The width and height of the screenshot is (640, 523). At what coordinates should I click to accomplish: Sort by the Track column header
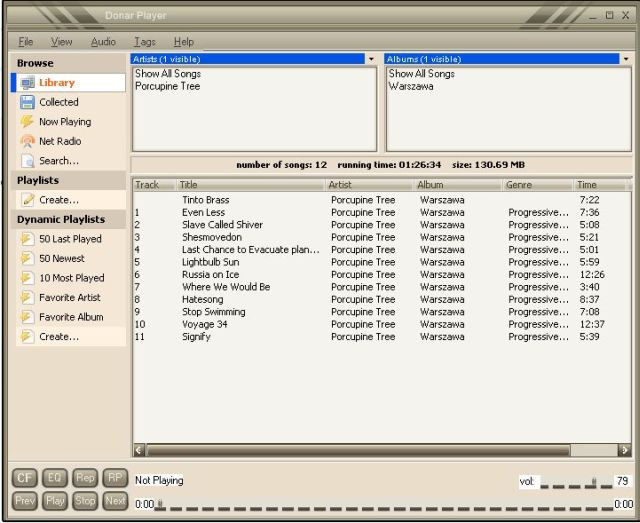coord(154,185)
